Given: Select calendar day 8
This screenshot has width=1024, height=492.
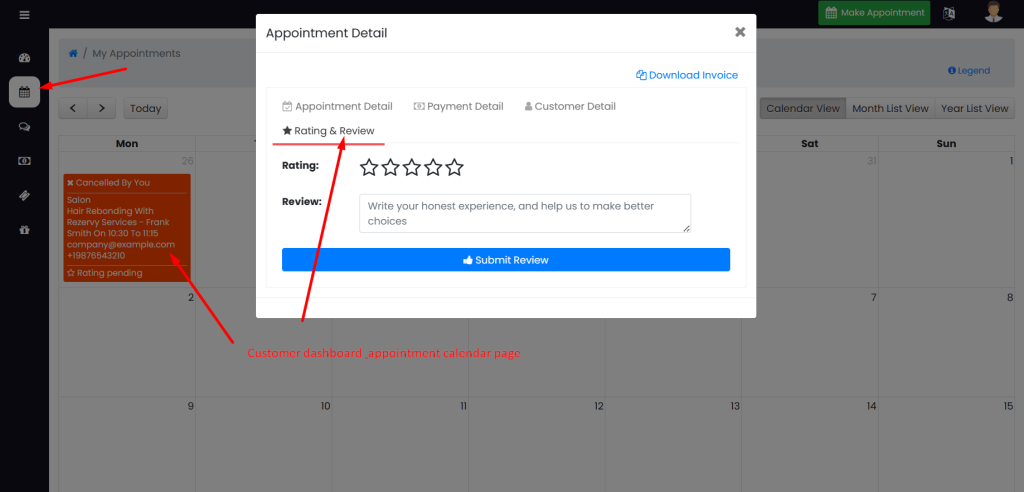Looking at the screenshot, I should [x=1010, y=297].
